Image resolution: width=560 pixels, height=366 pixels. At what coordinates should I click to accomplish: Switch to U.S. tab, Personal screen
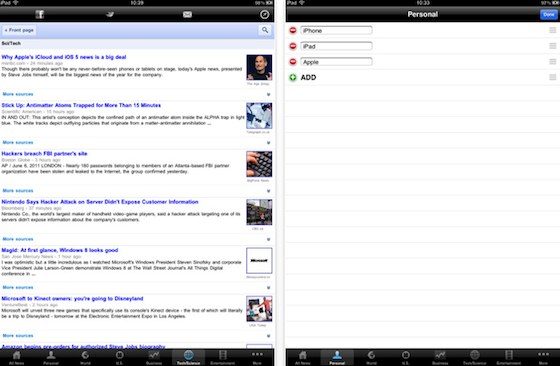pos(406,357)
